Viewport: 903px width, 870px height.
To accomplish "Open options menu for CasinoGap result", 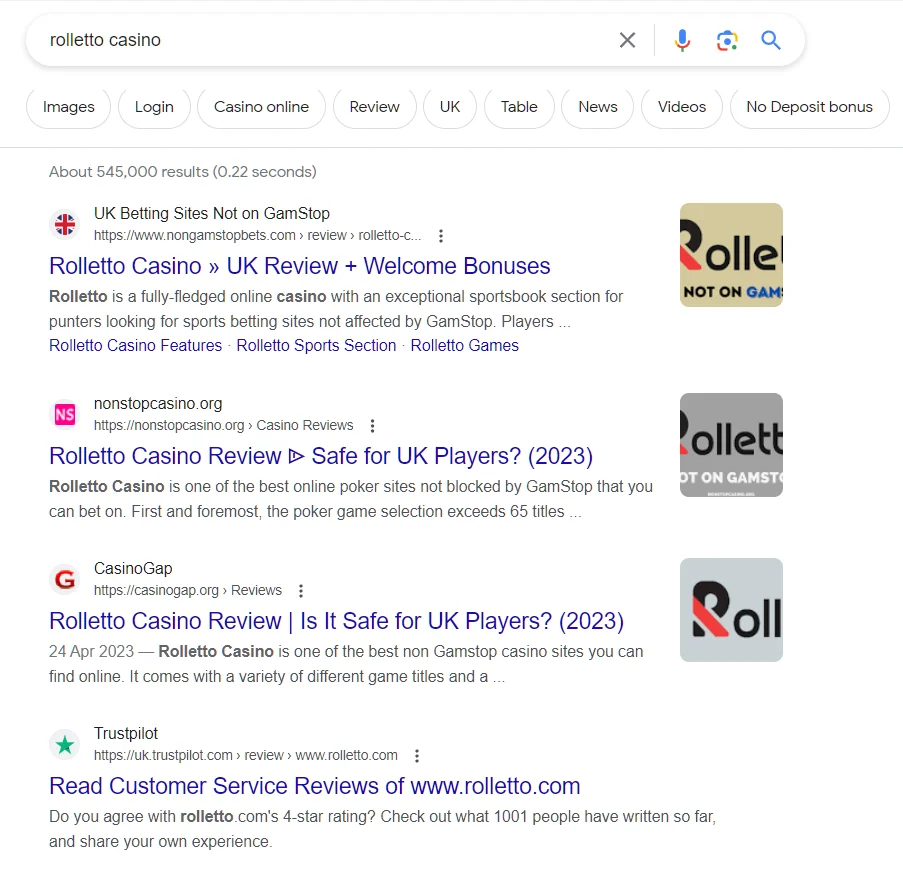I will tap(301, 591).
